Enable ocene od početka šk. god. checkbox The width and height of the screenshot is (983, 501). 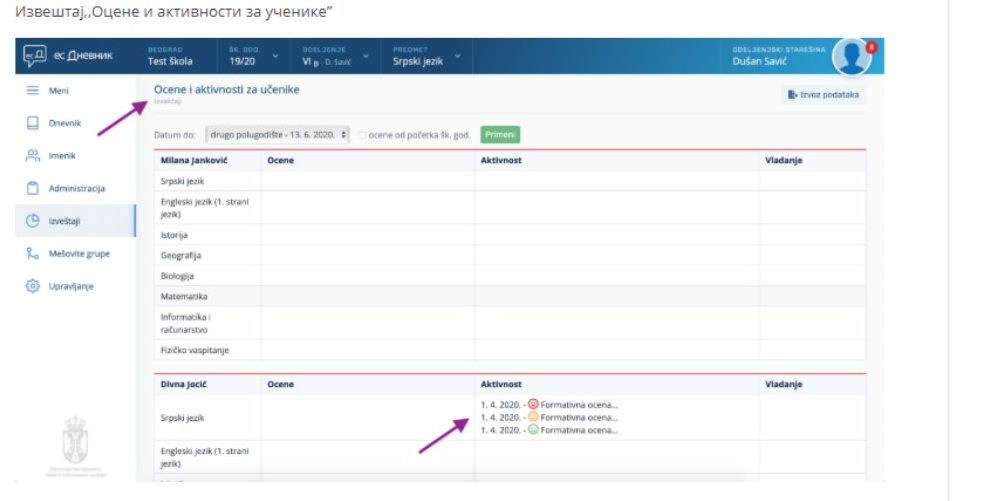click(362, 134)
